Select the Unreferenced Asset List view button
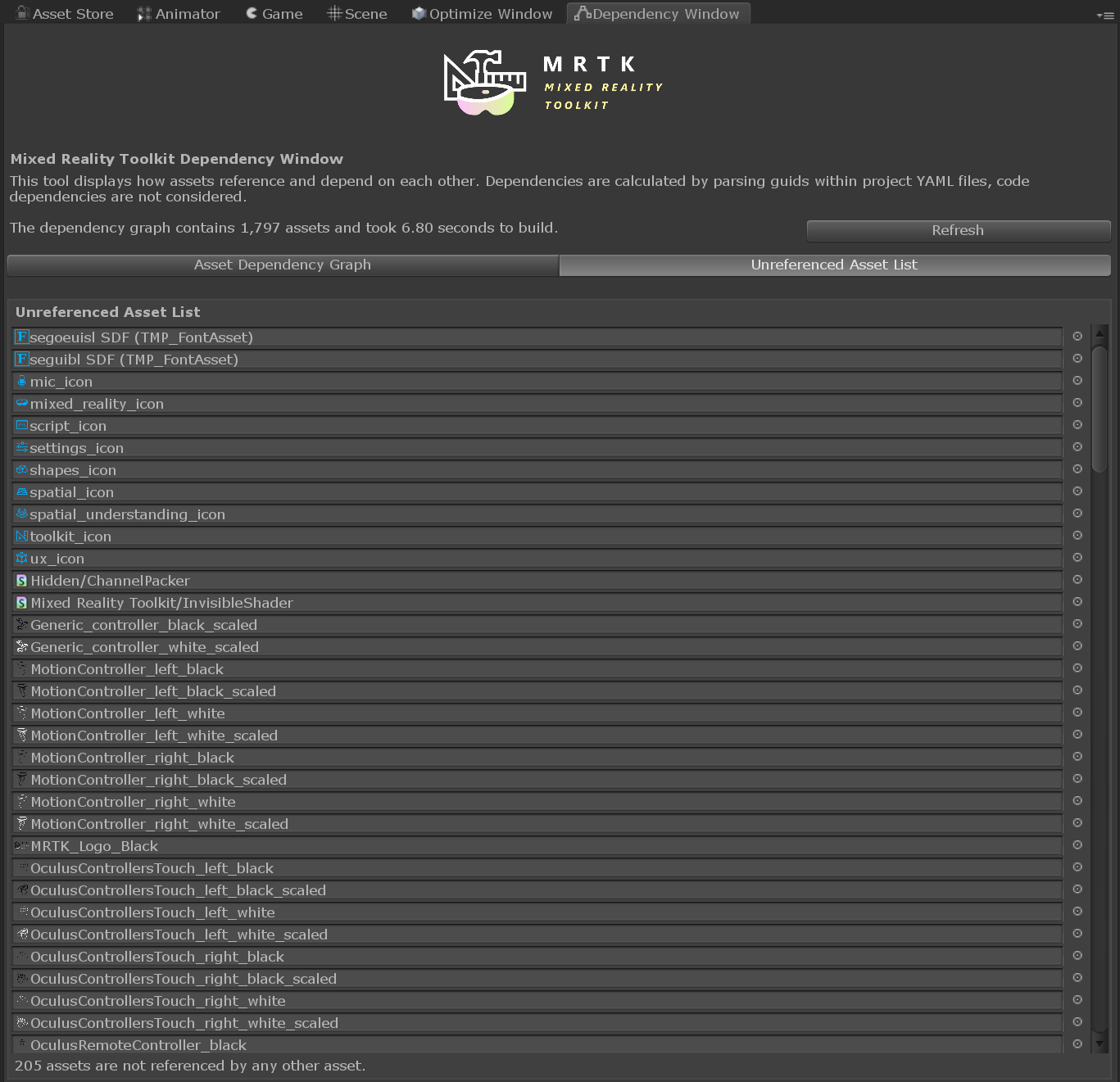Viewport: 1120px width, 1082px height. 834,265
